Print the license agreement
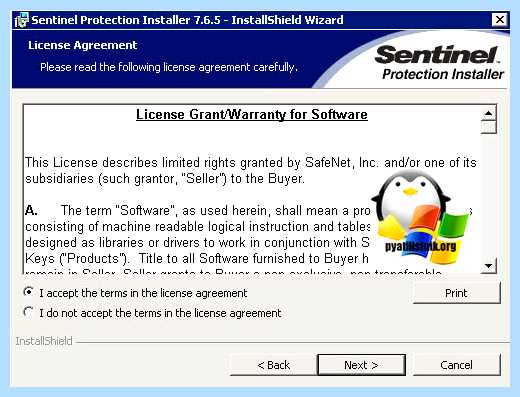520x397 pixels. pos(457,293)
